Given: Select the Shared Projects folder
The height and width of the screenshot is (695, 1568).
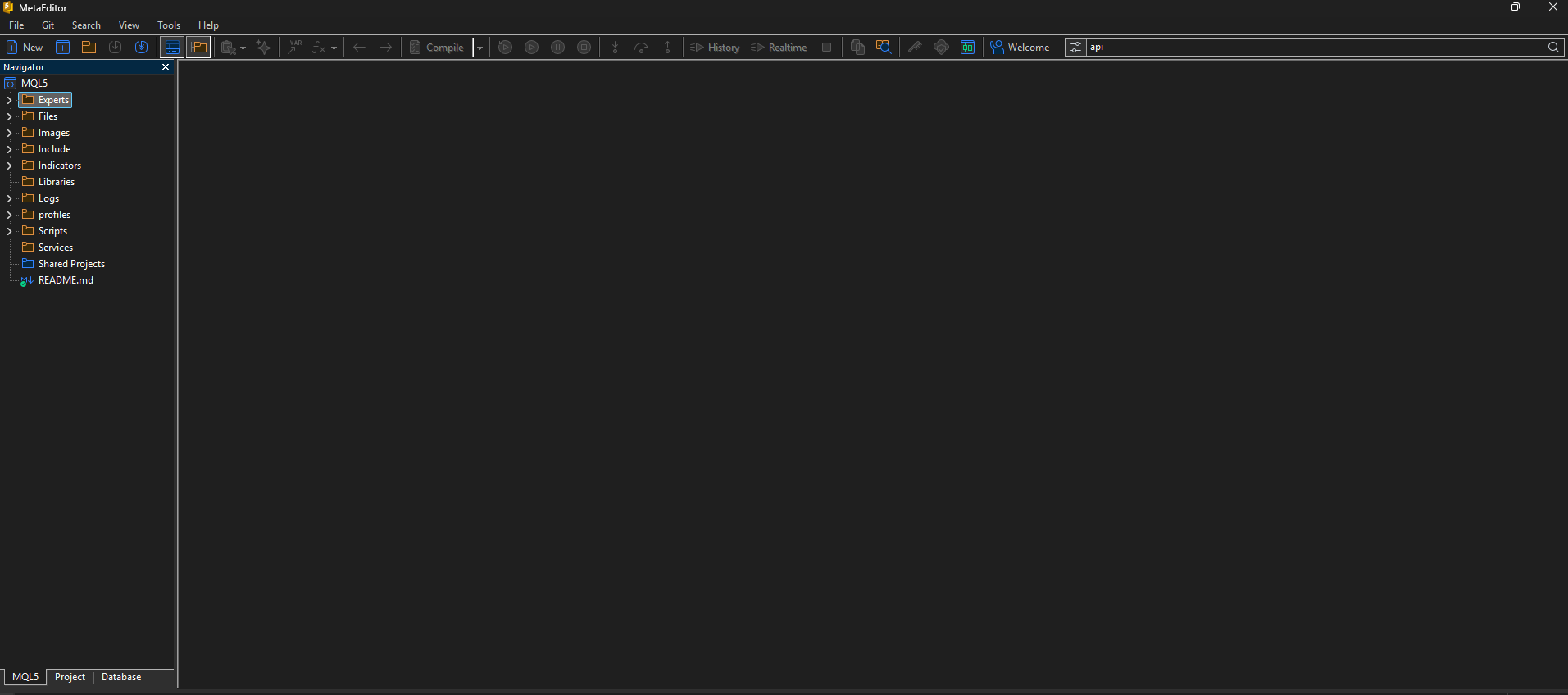Looking at the screenshot, I should [x=71, y=264].
